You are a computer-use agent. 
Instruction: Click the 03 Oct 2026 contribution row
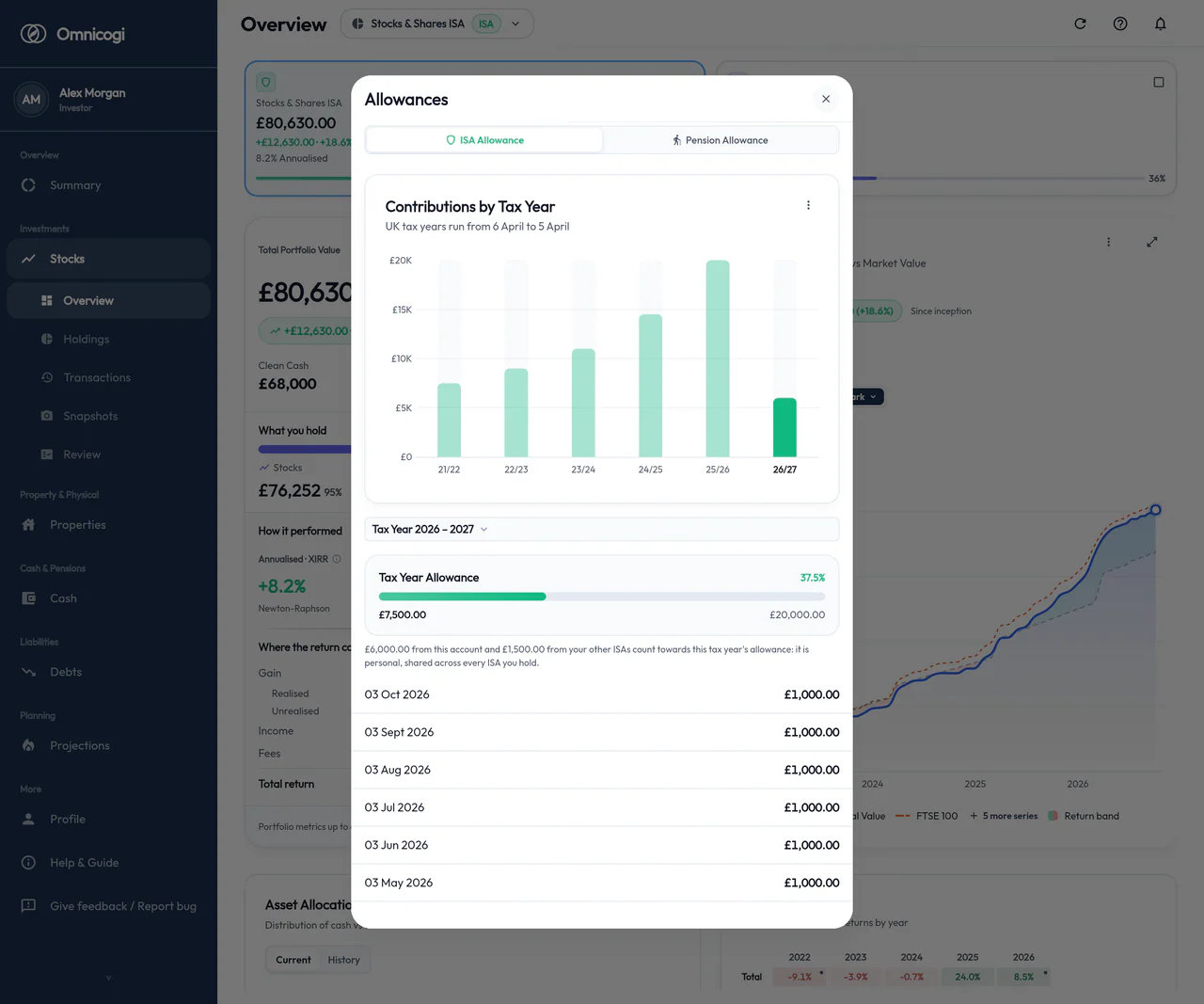(x=602, y=694)
